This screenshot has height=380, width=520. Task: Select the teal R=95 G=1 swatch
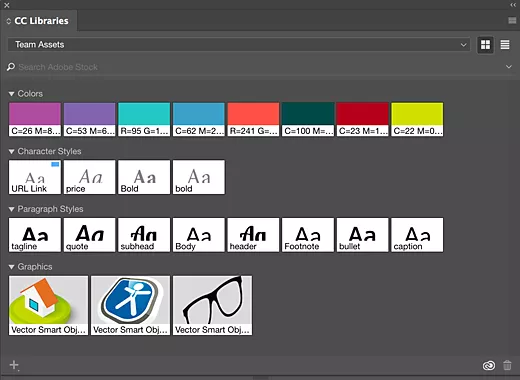coord(144,119)
